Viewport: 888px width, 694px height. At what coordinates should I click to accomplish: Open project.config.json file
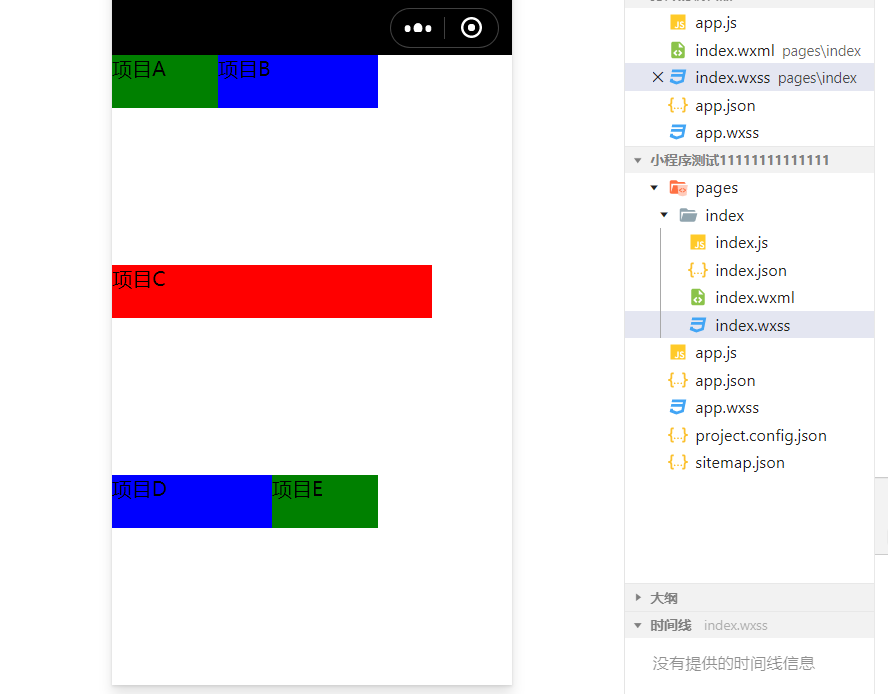[x=749, y=435]
